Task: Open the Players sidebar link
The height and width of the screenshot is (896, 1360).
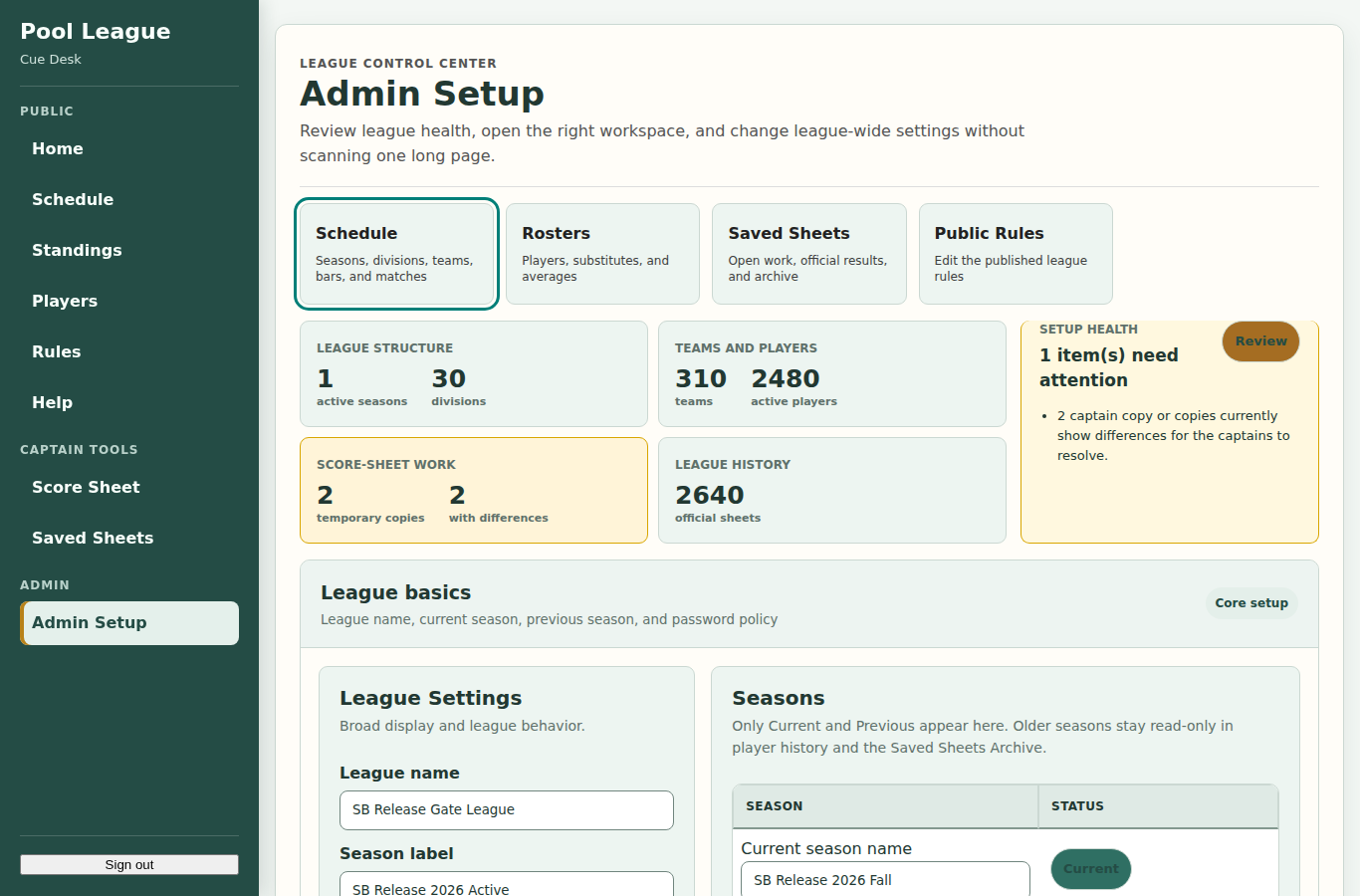Action: tap(129, 301)
